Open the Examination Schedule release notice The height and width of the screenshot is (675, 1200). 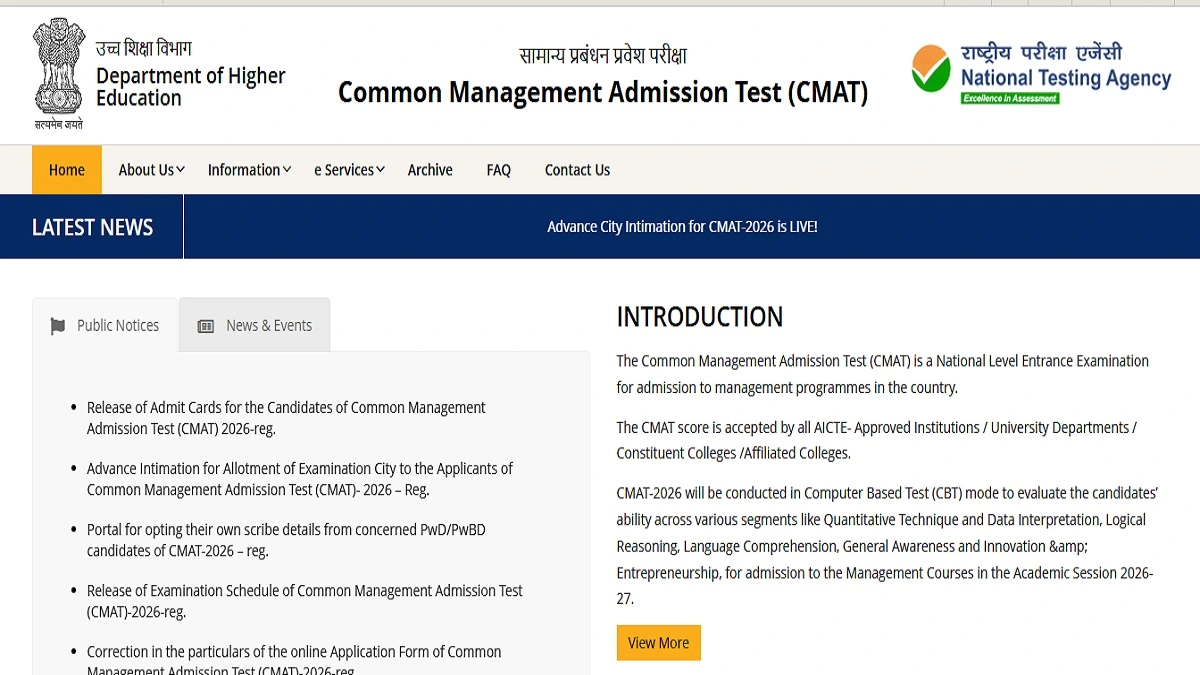coord(304,601)
